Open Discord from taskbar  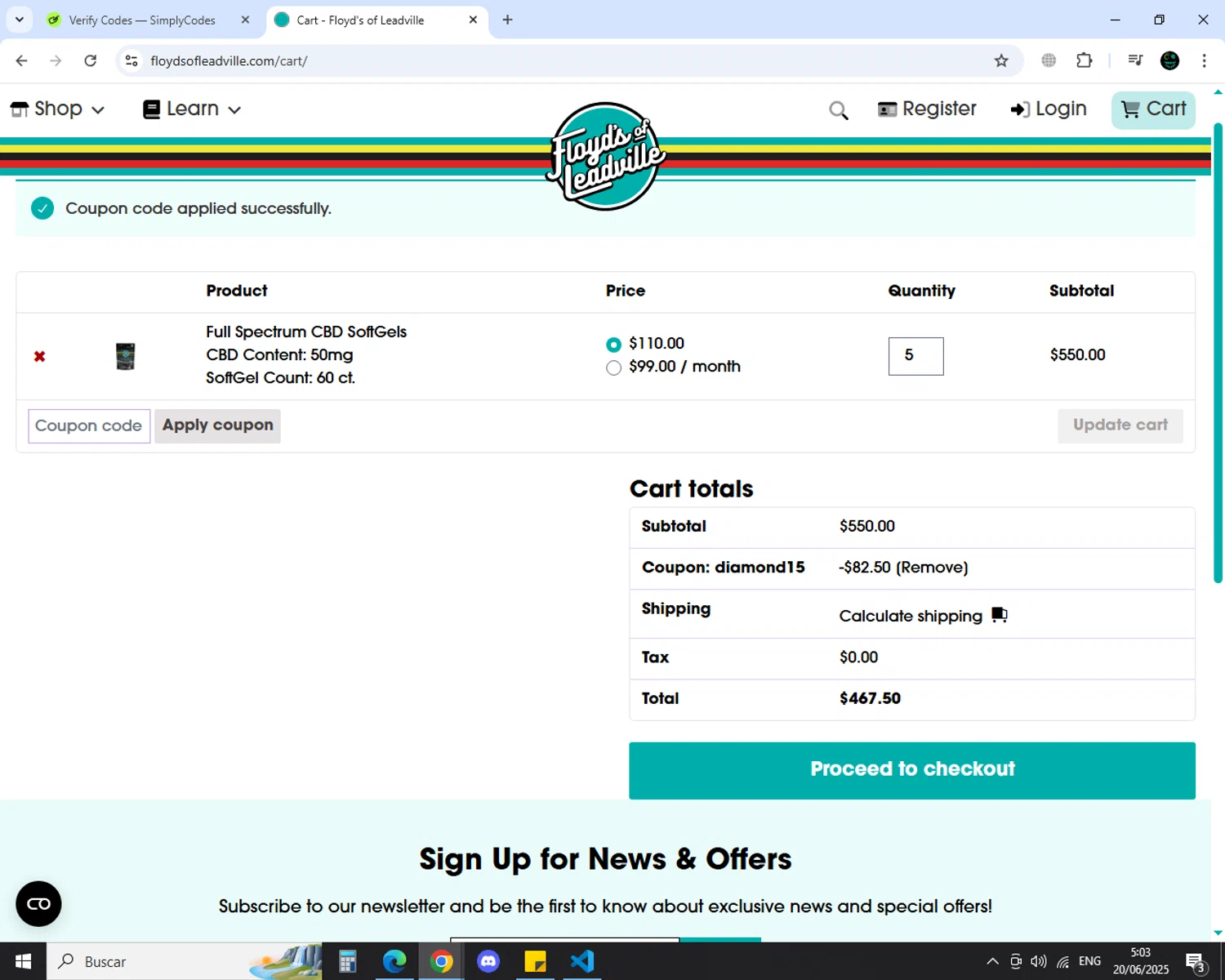click(x=488, y=961)
